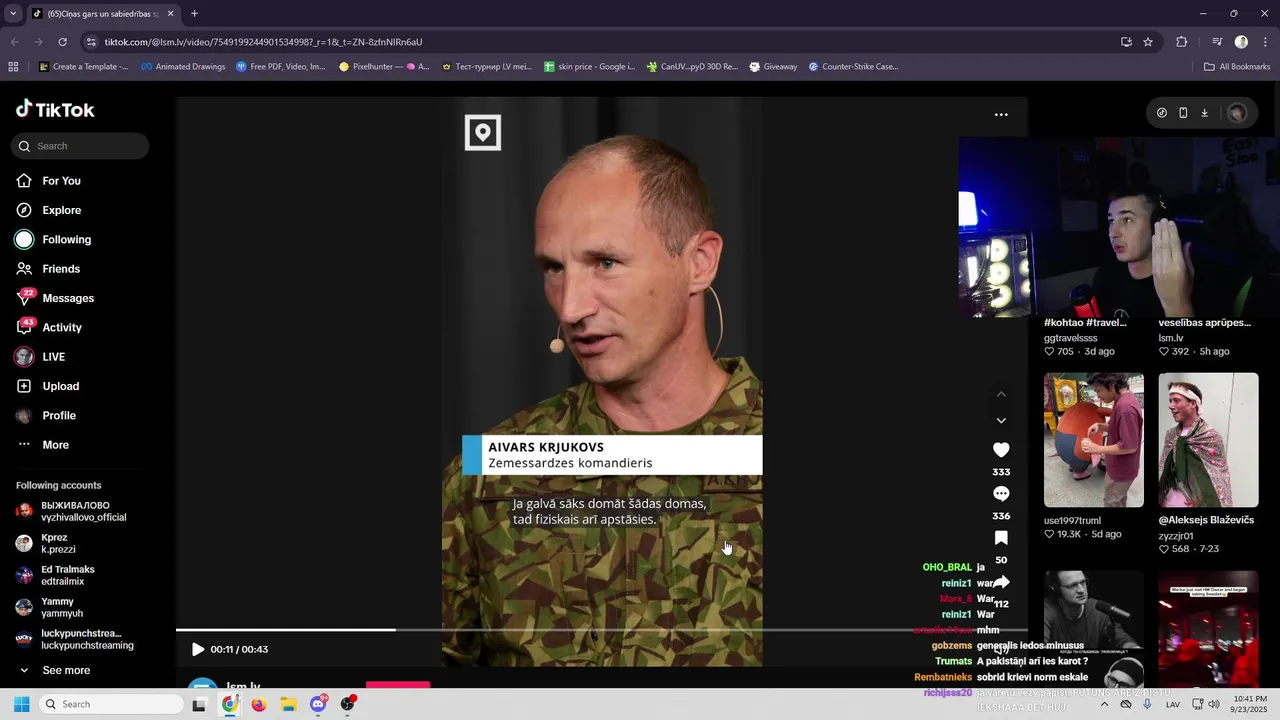Open the coin icon in top bar
The image size is (1280, 720).
click(1161, 113)
